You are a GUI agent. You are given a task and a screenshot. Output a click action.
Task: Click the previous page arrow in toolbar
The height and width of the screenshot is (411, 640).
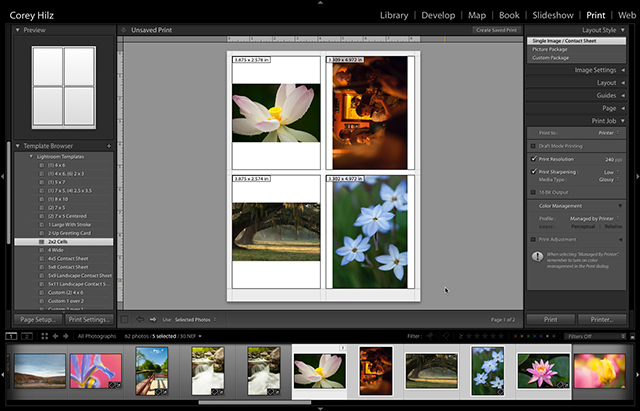(140, 320)
